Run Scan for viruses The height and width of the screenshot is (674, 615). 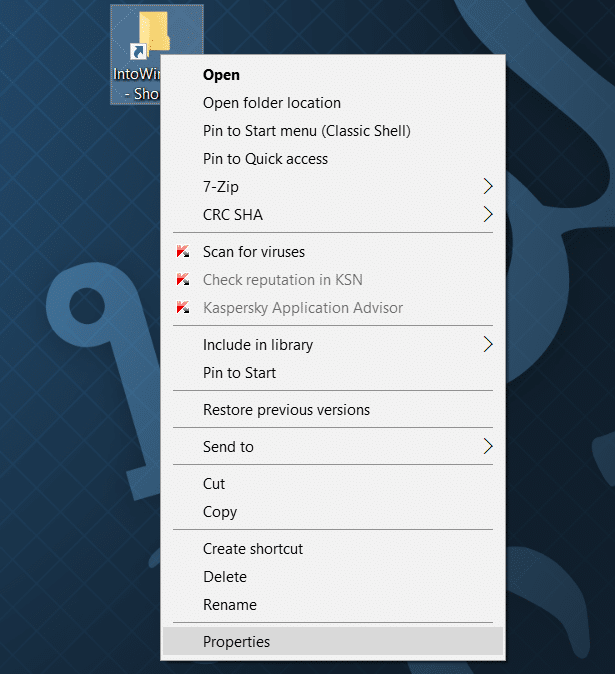[333, 251]
